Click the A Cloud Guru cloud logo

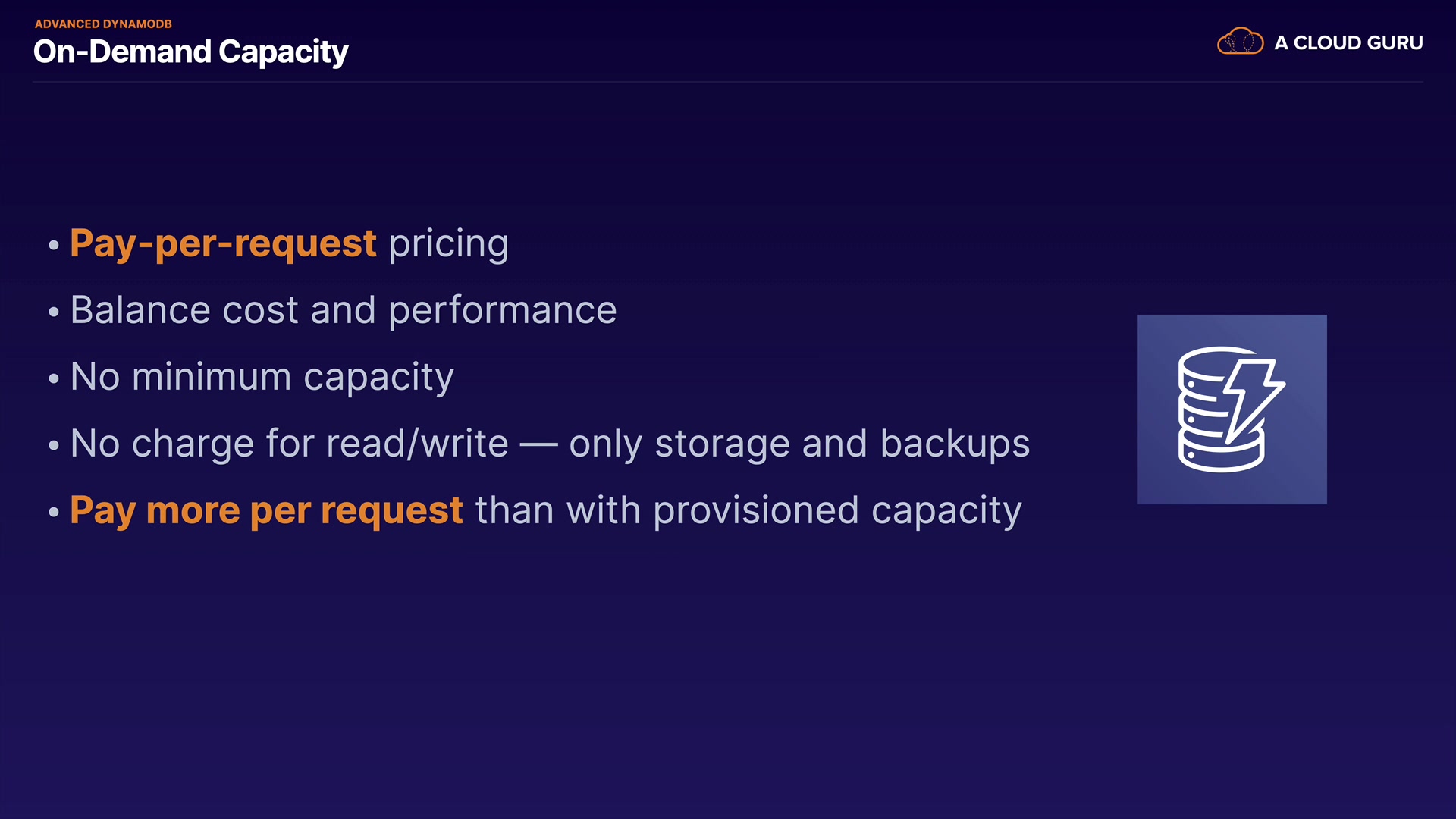pos(1240,42)
